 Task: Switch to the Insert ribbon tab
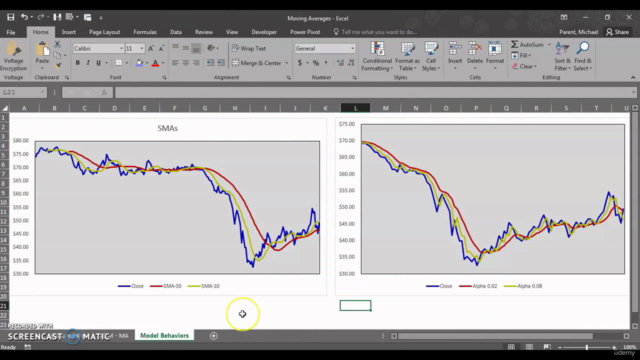click(x=69, y=32)
